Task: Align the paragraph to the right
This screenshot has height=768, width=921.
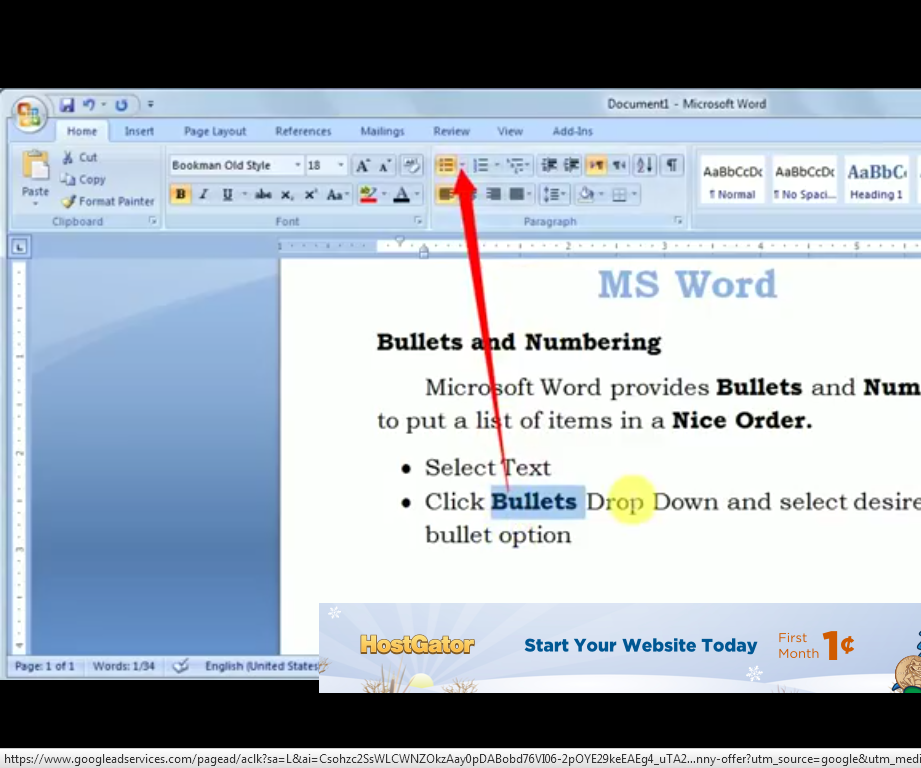Action: point(493,194)
